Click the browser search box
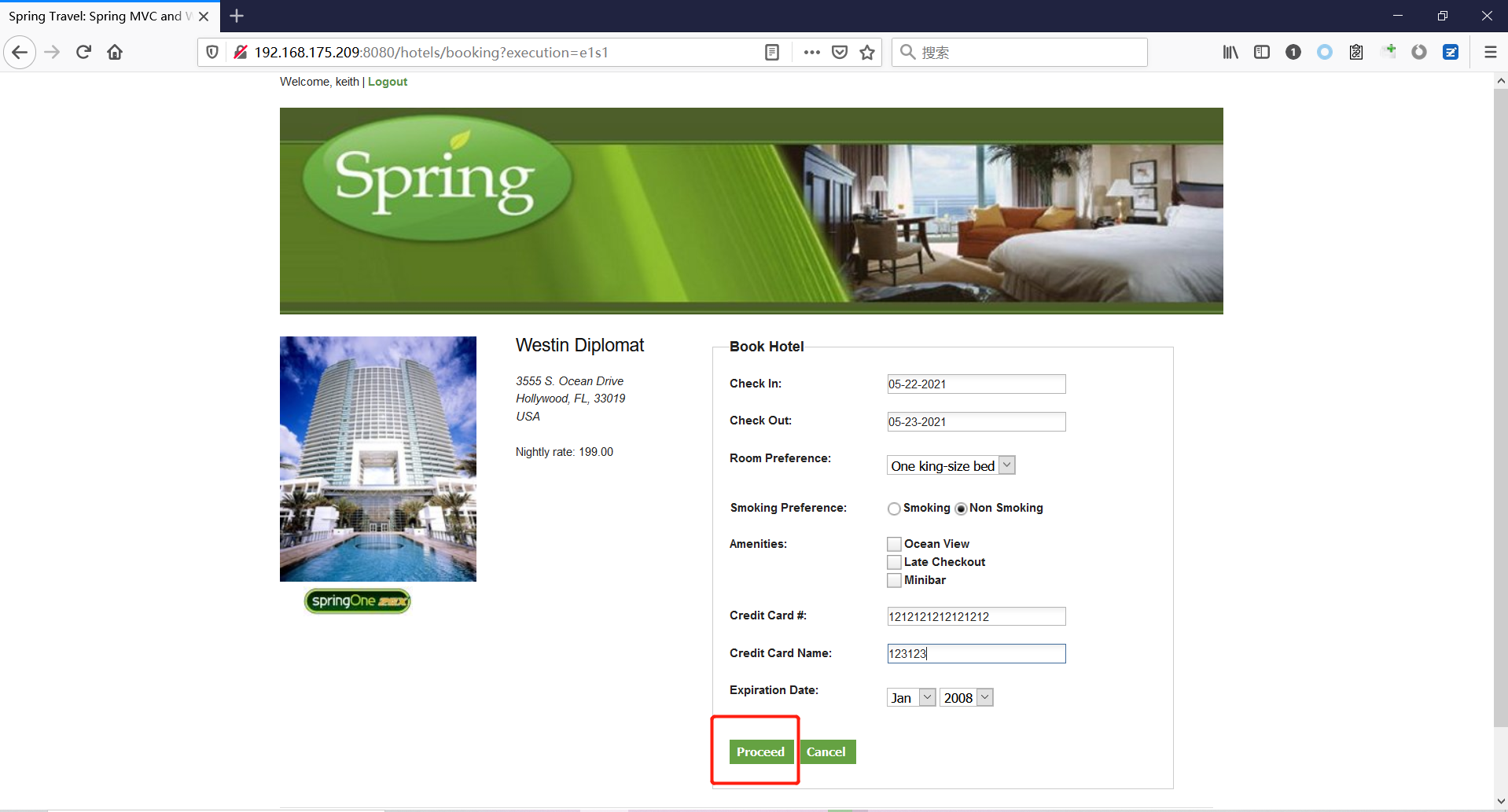 coord(1020,53)
